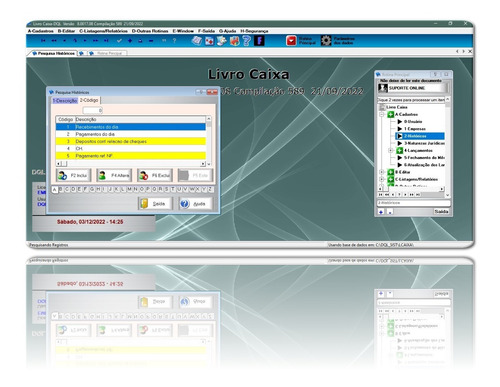Click the computer network icon in toolbar
500x387 pixels.
[x=222, y=41]
